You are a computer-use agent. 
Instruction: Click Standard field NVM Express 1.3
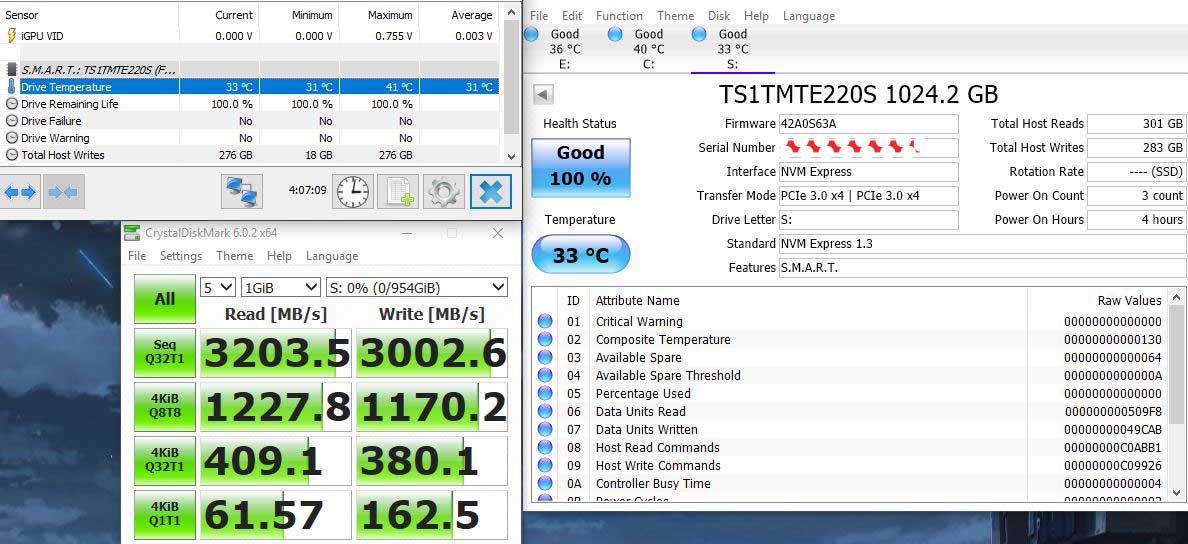[x=983, y=244]
